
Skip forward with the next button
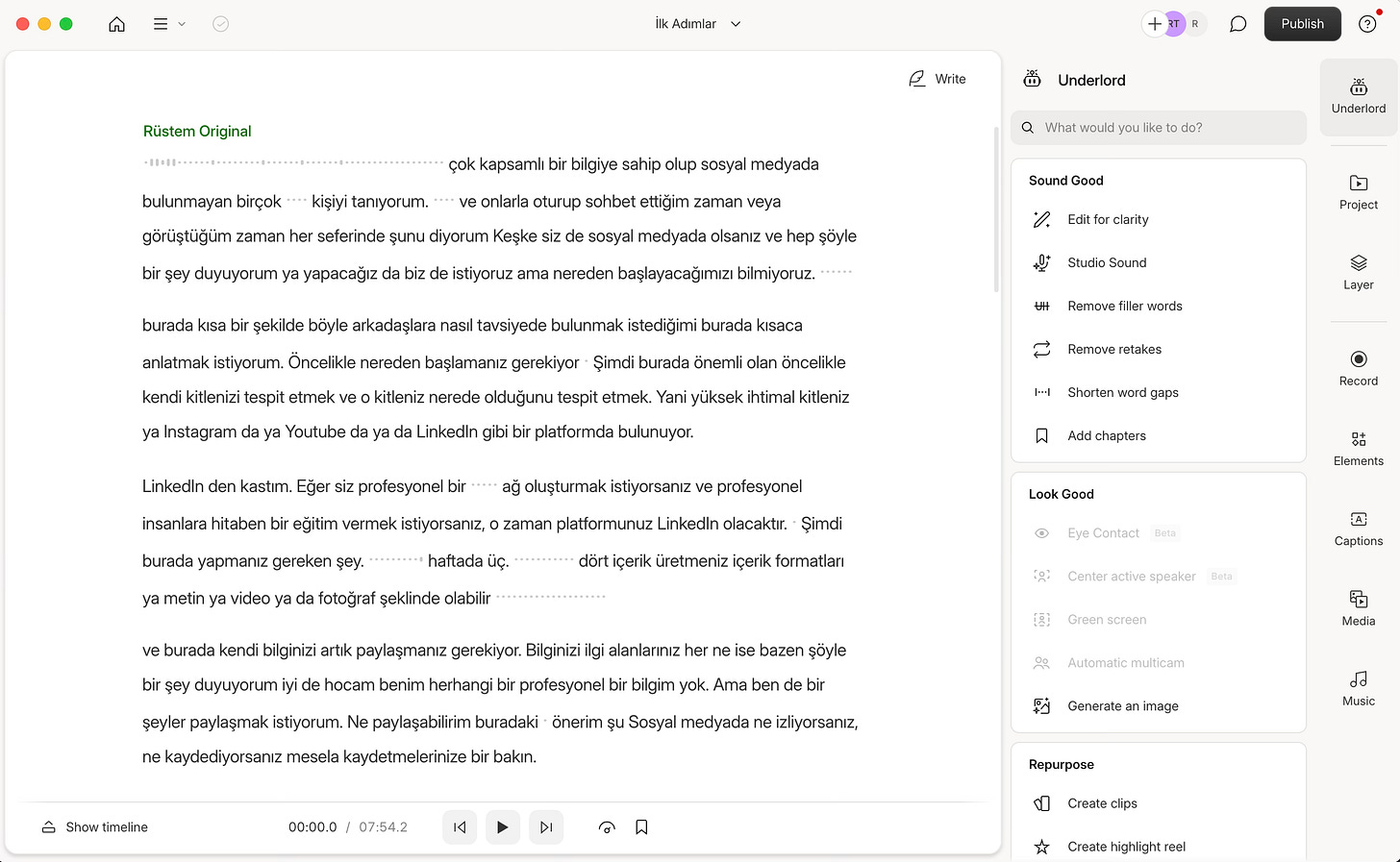tap(546, 827)
